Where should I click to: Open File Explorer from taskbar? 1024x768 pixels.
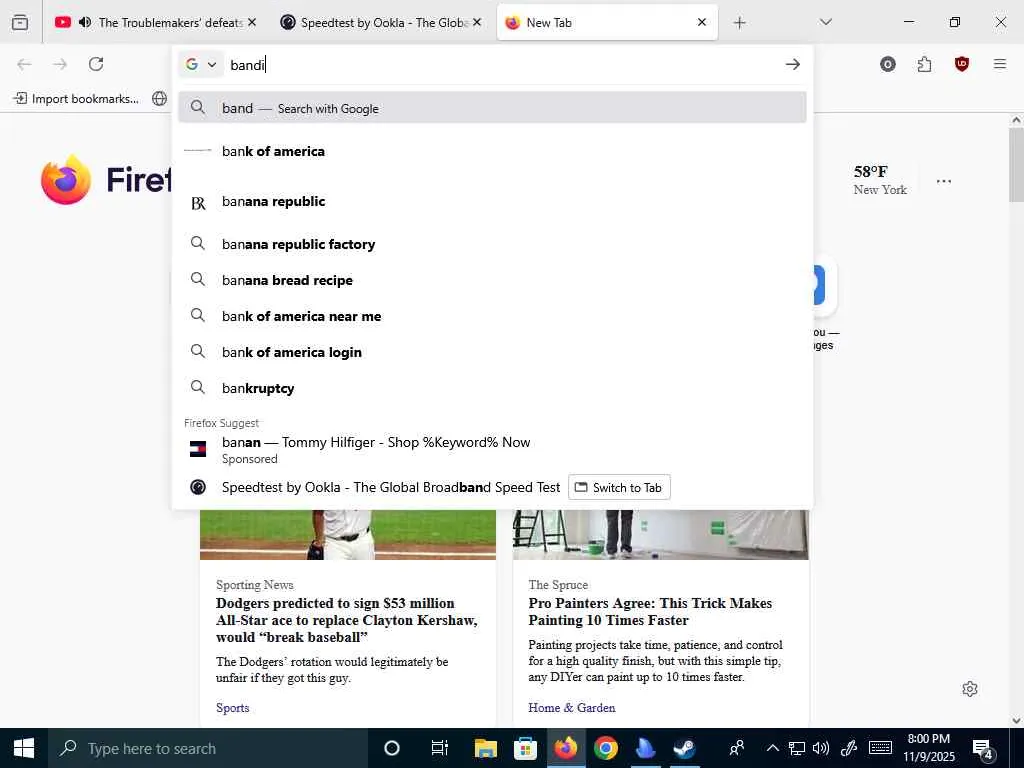(485, 748)
